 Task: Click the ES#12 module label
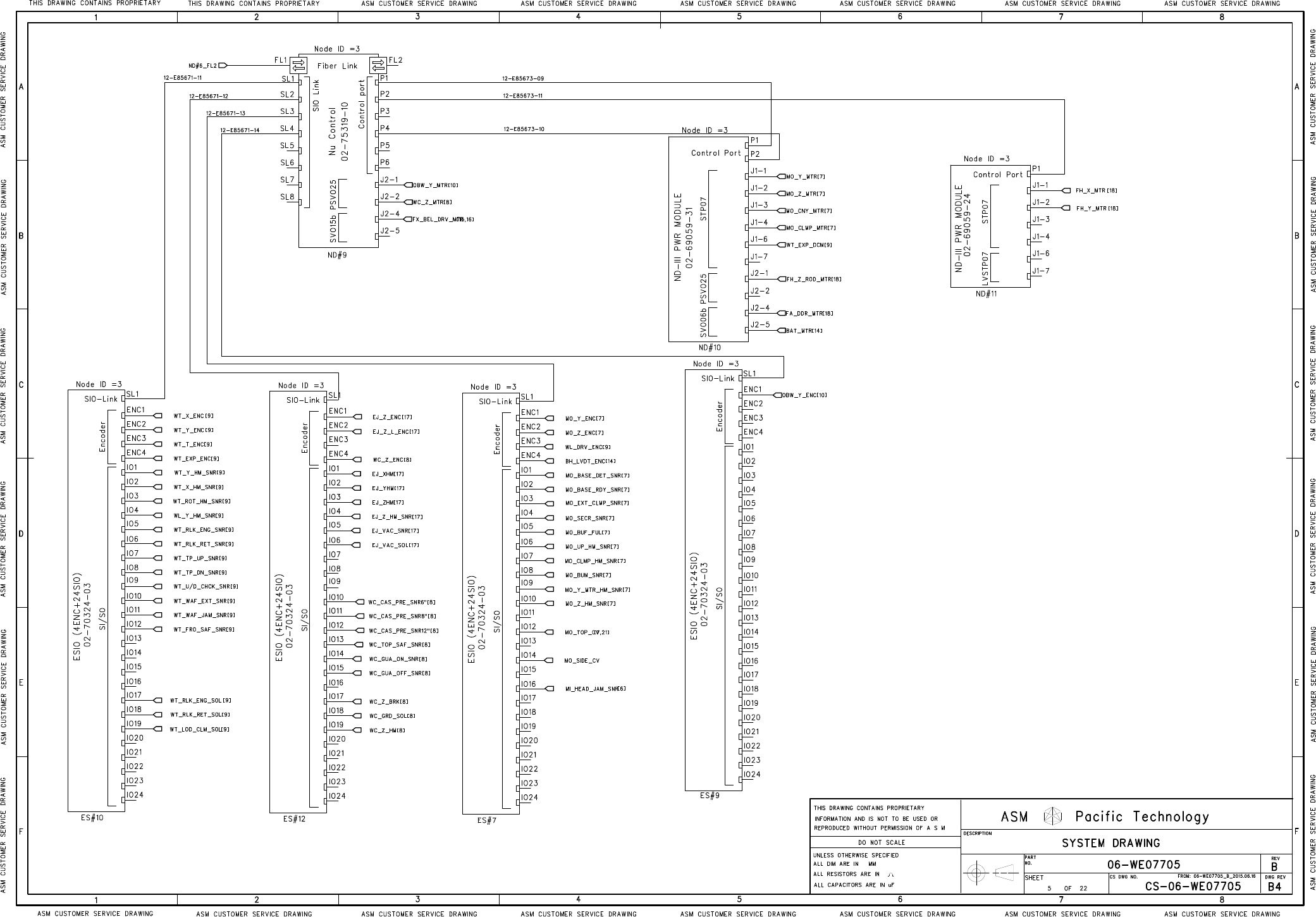click(x=294, y=818)
